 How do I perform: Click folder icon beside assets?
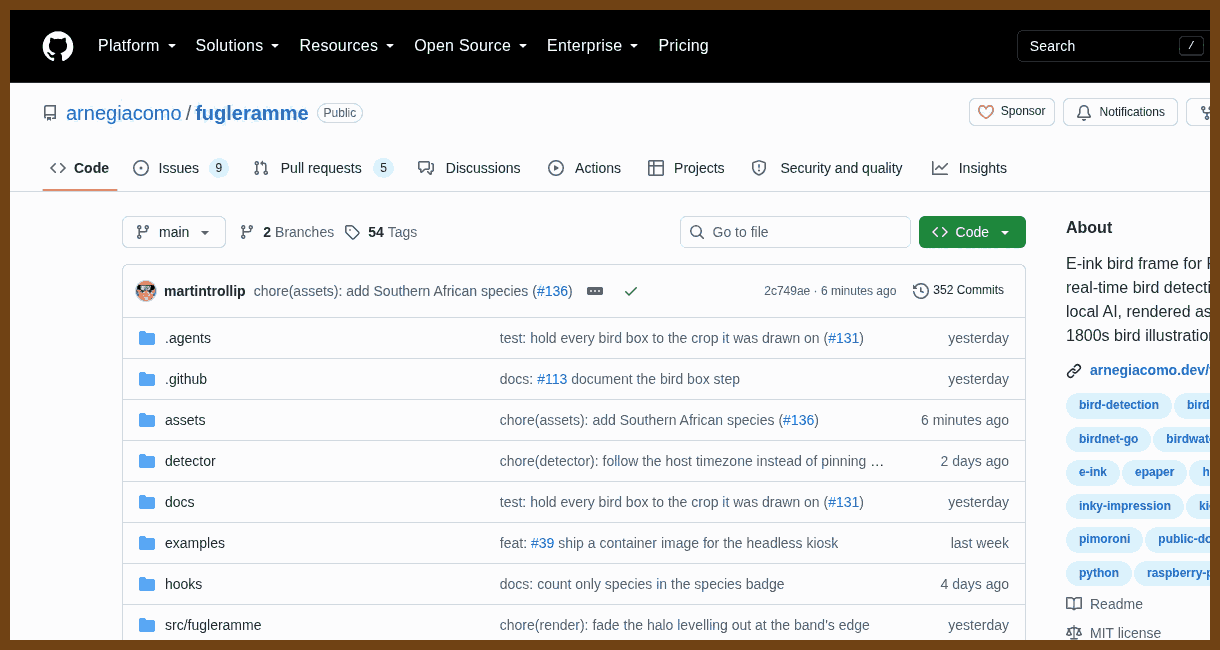tap(147, 420)
